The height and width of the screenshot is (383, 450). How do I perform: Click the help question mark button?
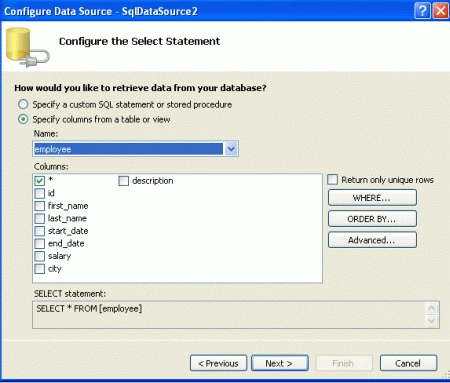coord(422,11)
